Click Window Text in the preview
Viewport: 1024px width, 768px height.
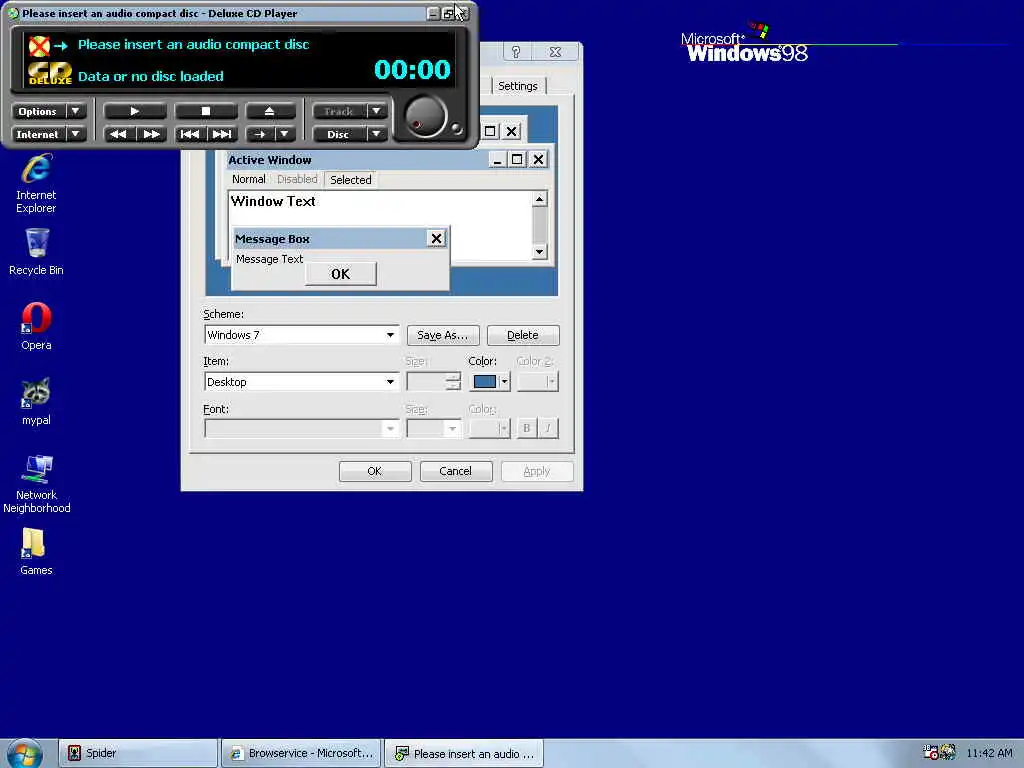(x=273, y=201)
